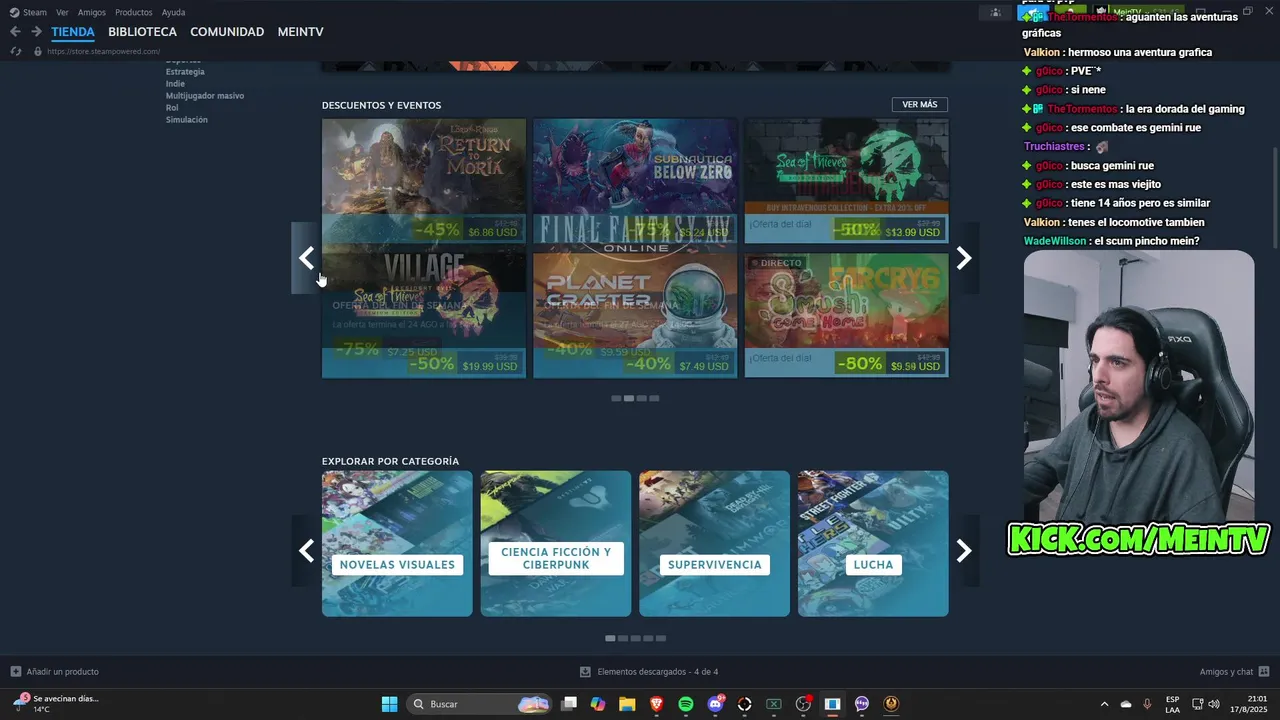Click the Buscar taskbar search box
The width and height of the screenshot is (1280, 720).
[479, 704]
